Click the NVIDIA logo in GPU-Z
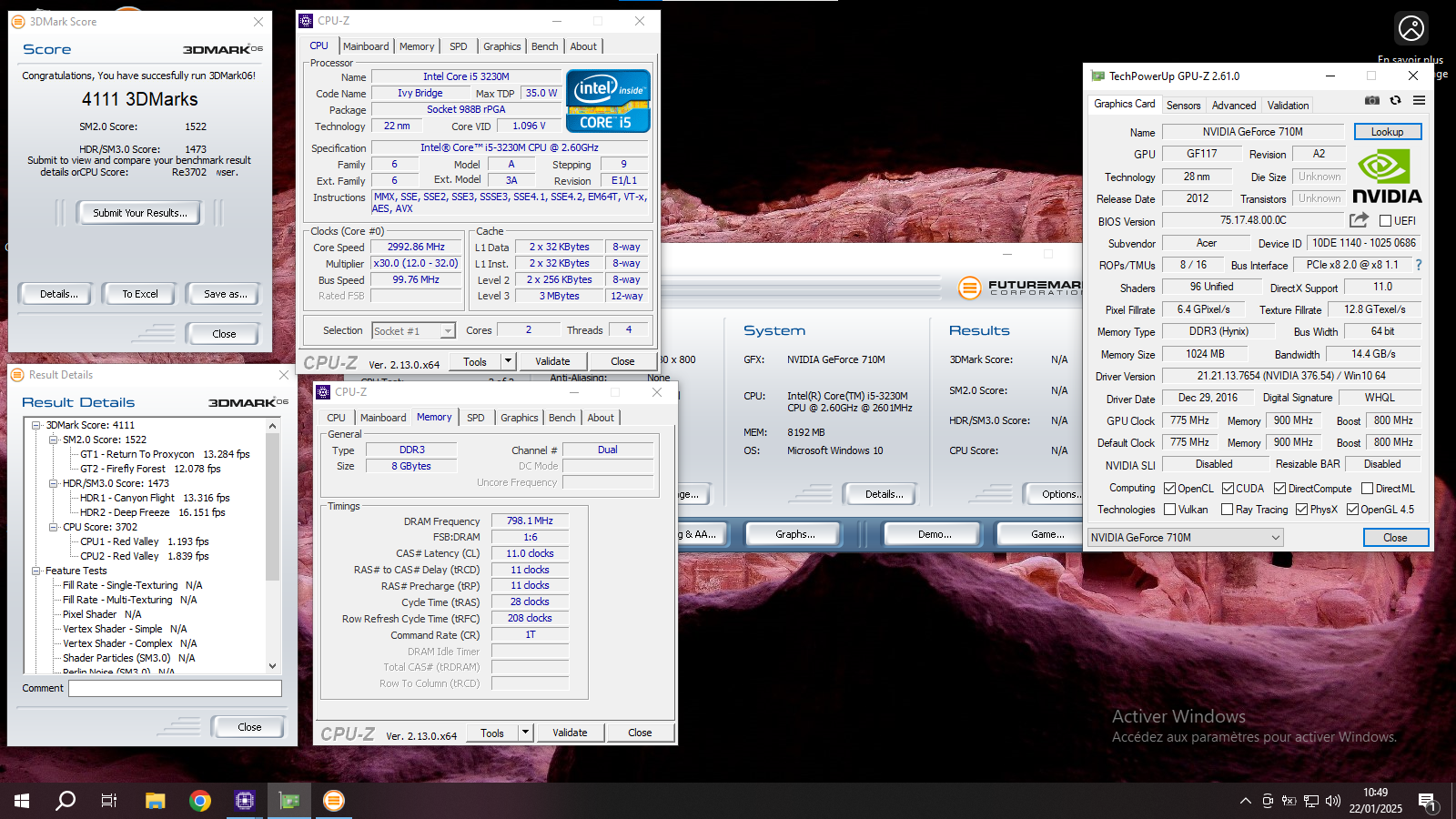Viewport: 1456px width, 819px height. point(1387,177)
